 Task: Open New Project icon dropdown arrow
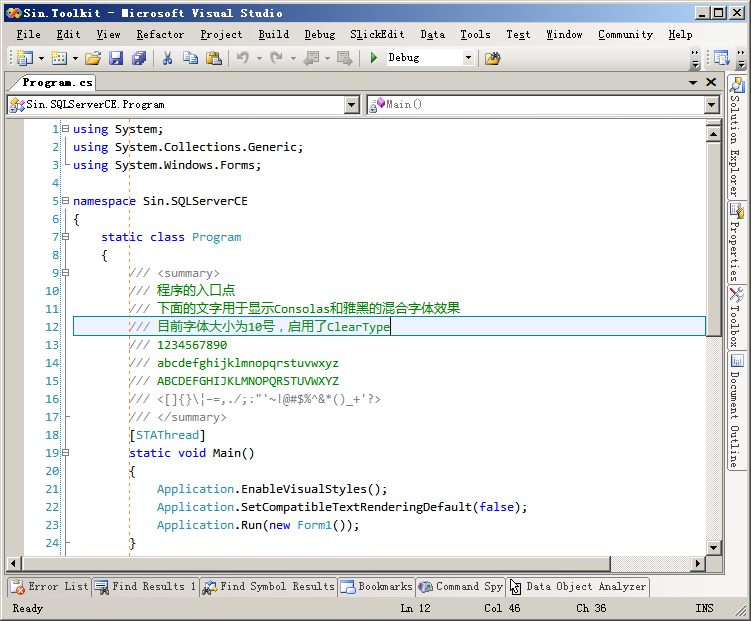41,58
